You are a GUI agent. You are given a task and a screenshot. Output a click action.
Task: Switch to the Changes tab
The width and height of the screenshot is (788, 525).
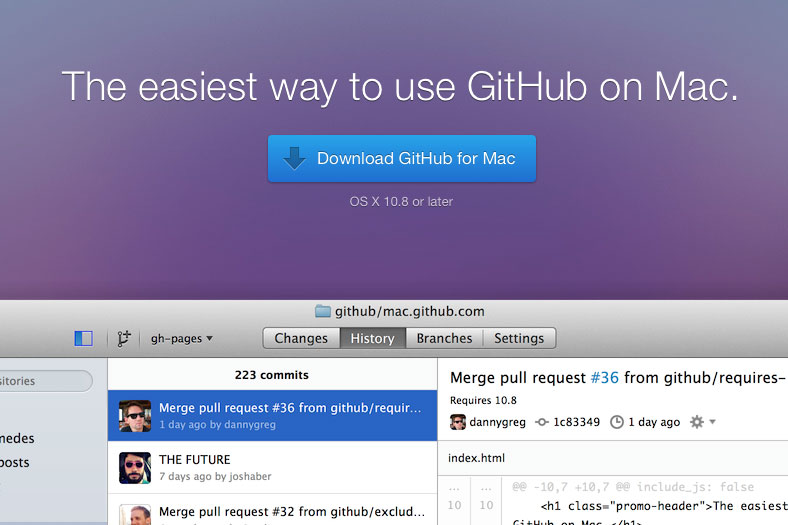pyautogui.click(x=301, y=338)
